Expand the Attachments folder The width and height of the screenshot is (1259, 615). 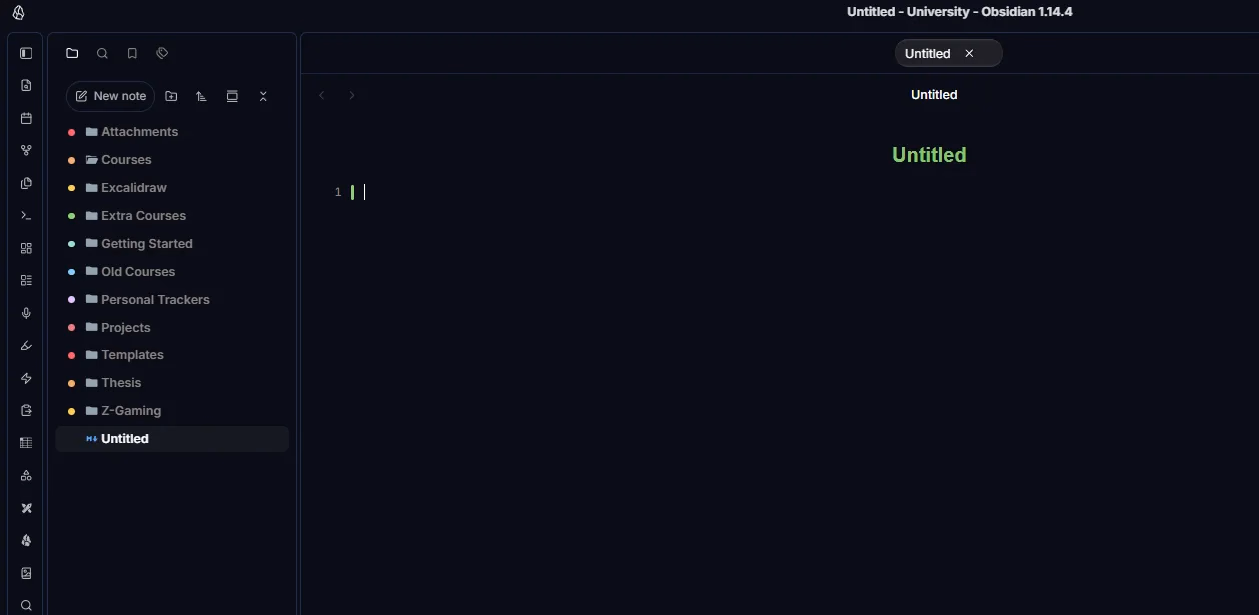point(172,132)
